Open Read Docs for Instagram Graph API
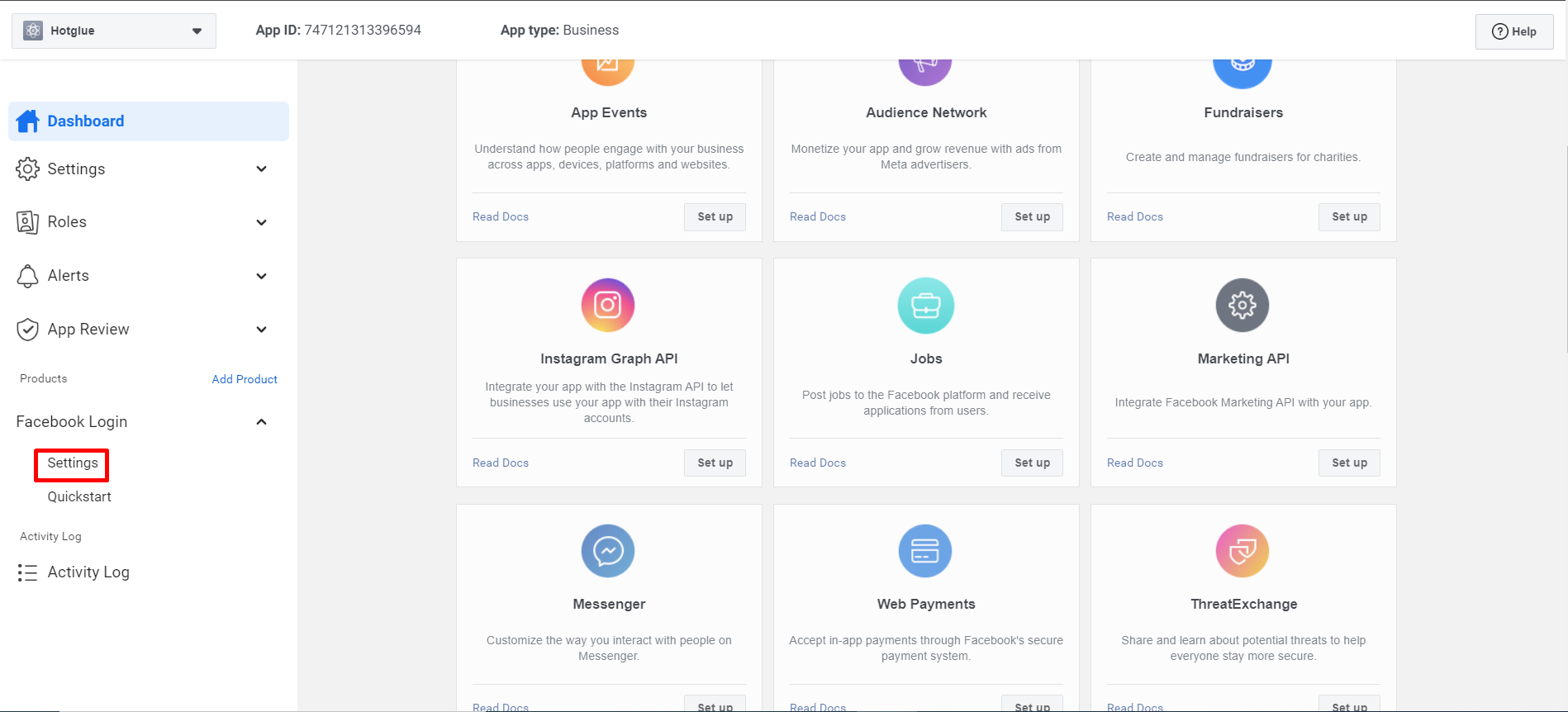 click(501, 463)
